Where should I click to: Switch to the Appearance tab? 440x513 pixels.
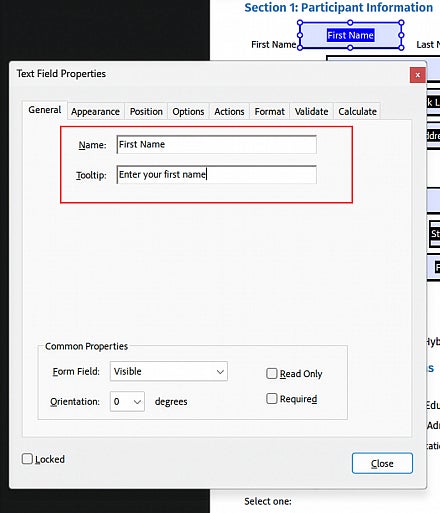tap(95, 111)
